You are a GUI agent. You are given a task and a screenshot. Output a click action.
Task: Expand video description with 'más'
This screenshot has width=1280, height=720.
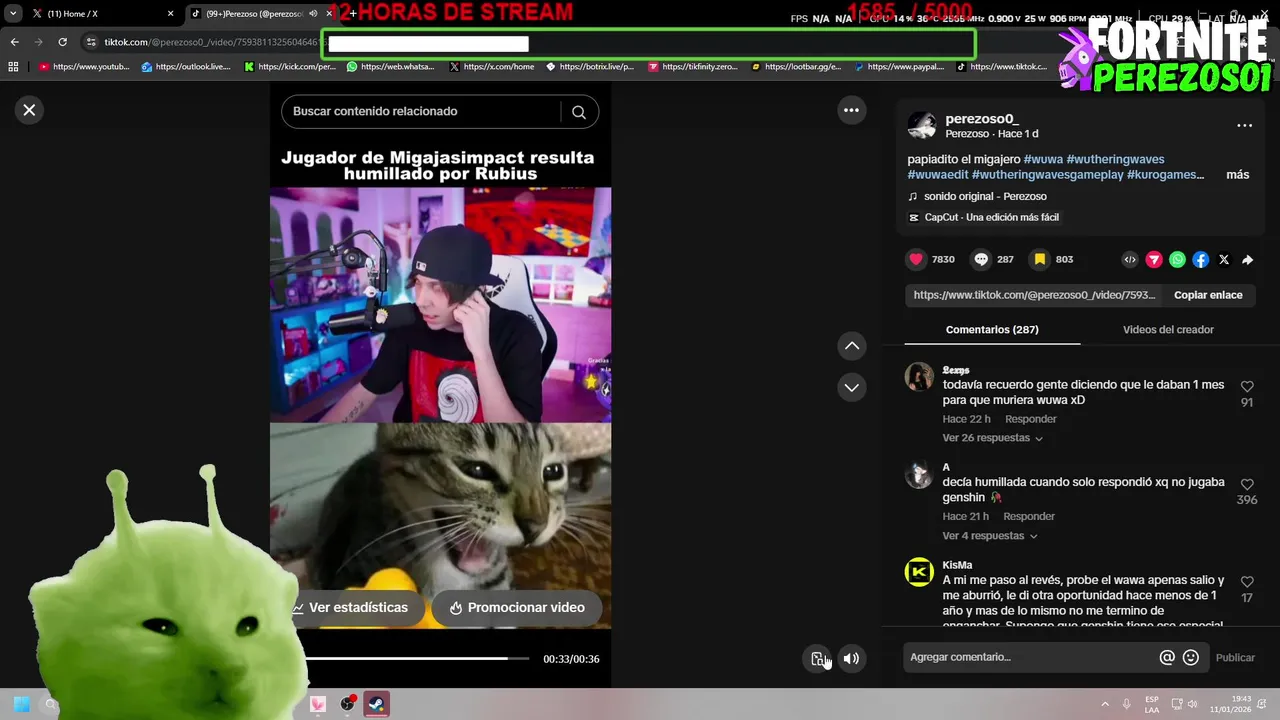tap(1237, 175)
